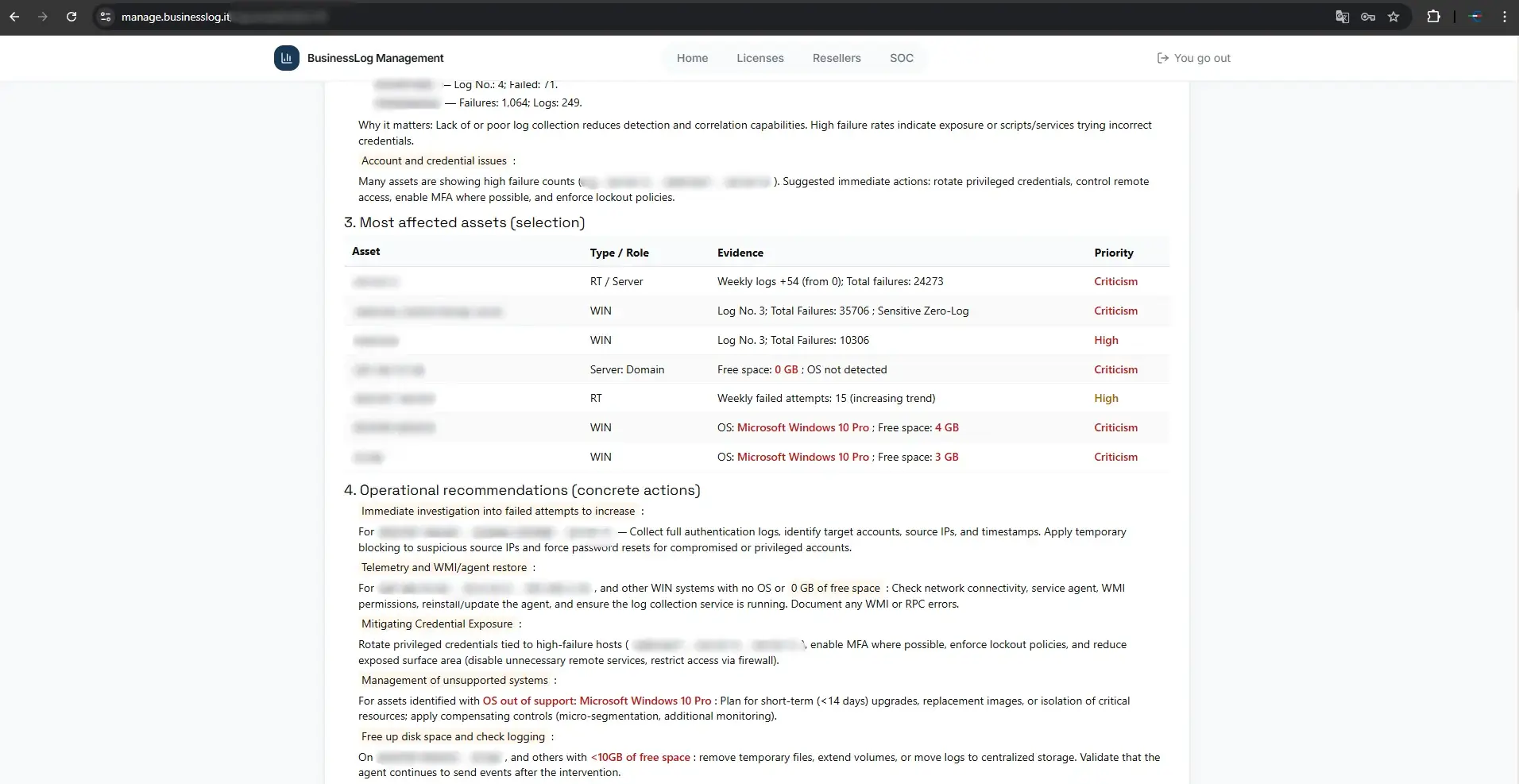
Task: Reload the page with the refresh icon
Action: (x=72, y=17)
